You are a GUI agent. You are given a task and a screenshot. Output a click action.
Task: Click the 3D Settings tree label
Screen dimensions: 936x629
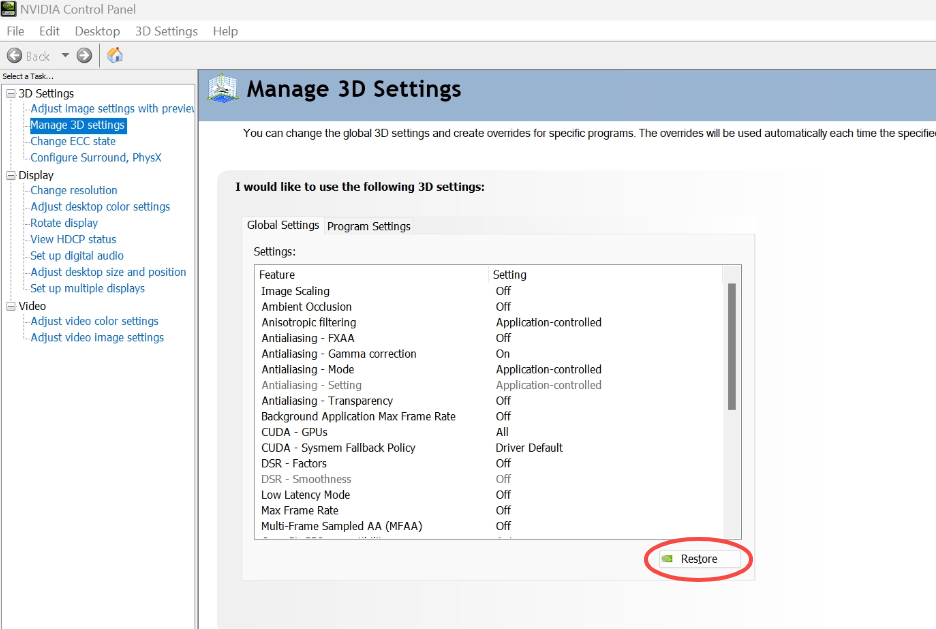click(46, 94)
